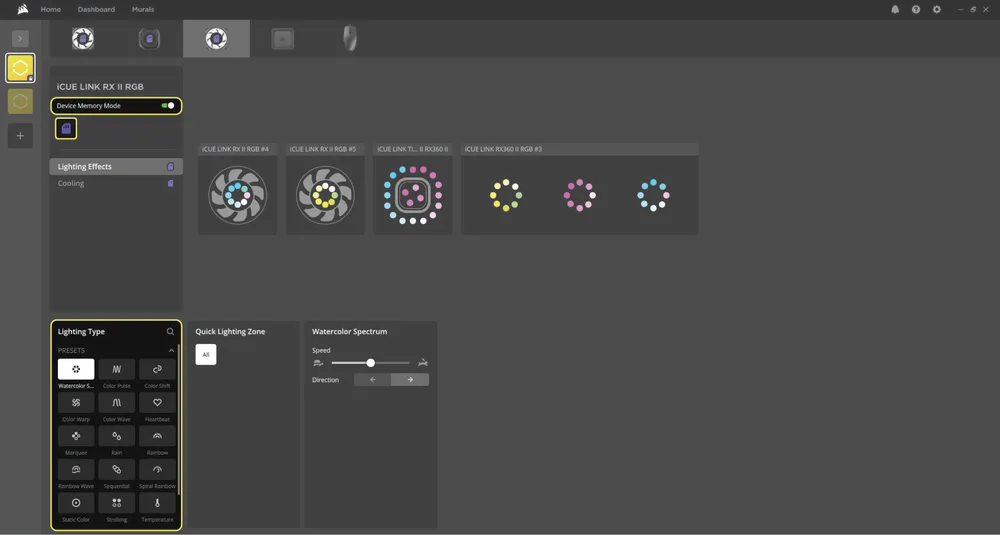This screenshot has width=1000, height=535.
Task: Select the dimmed second profile icon
Action: point(20,101)
